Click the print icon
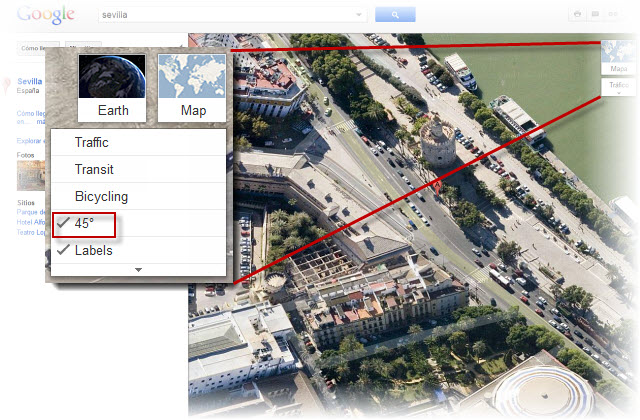 point(577,14)
